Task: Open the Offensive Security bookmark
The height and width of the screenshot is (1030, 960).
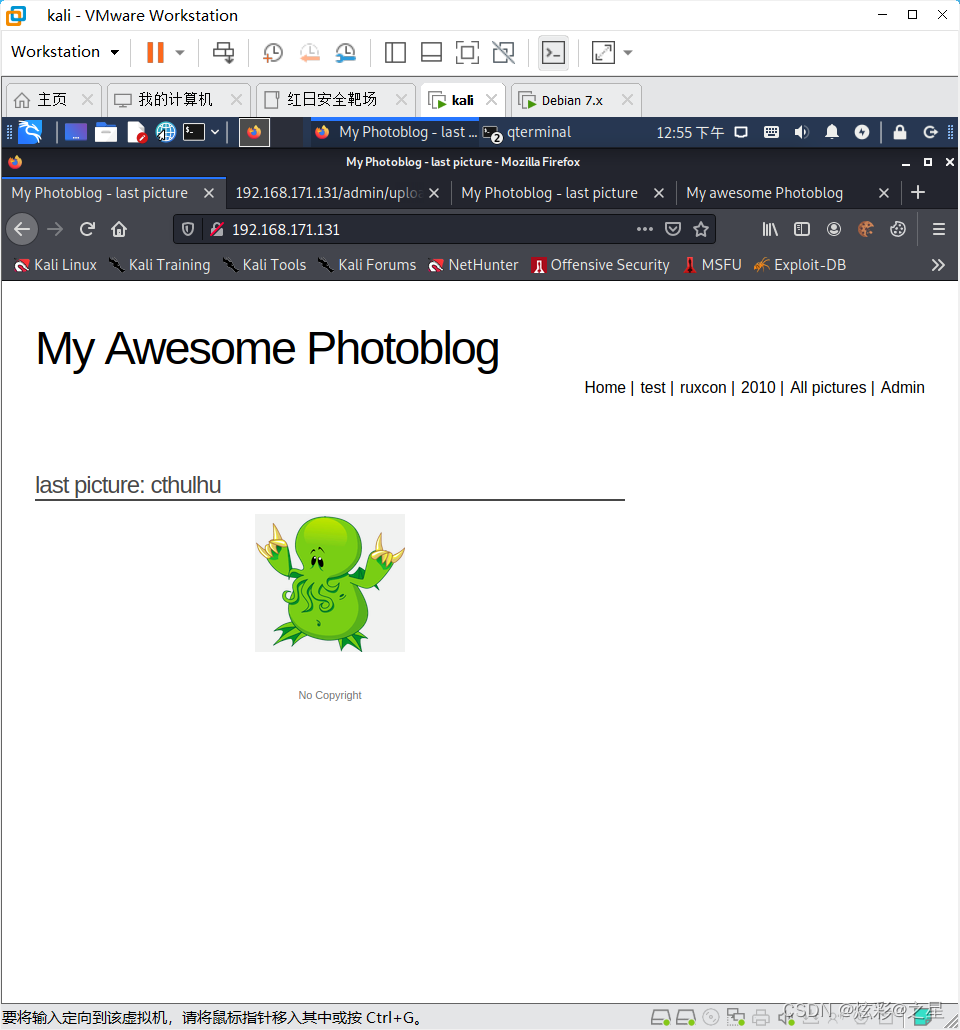Action: [x=601, y=265]
